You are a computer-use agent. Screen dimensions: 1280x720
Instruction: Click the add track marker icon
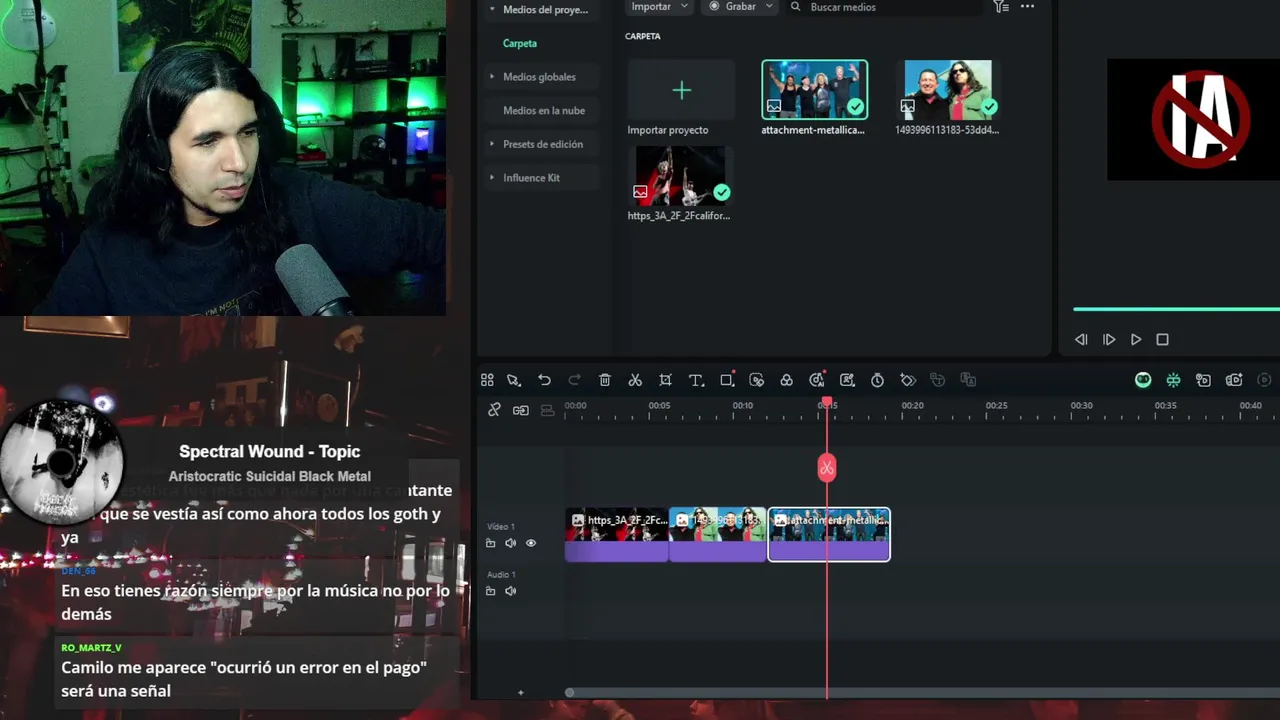point(1203,380)
